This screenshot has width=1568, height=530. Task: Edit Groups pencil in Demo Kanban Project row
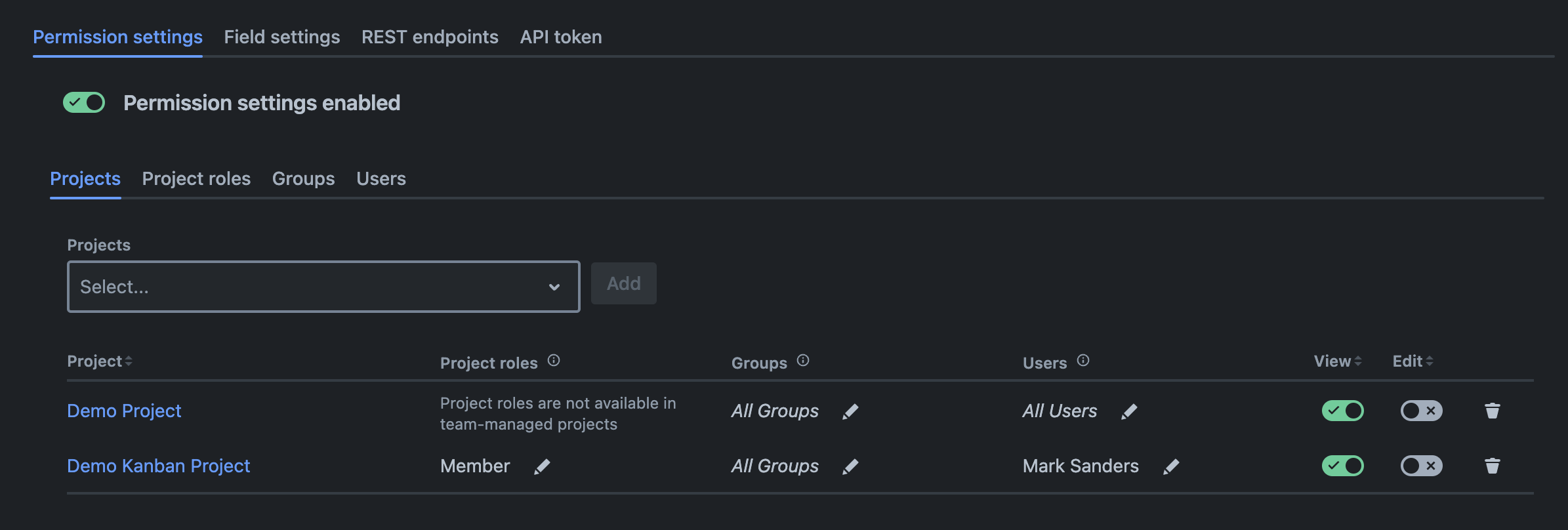[x=850, y=466]
